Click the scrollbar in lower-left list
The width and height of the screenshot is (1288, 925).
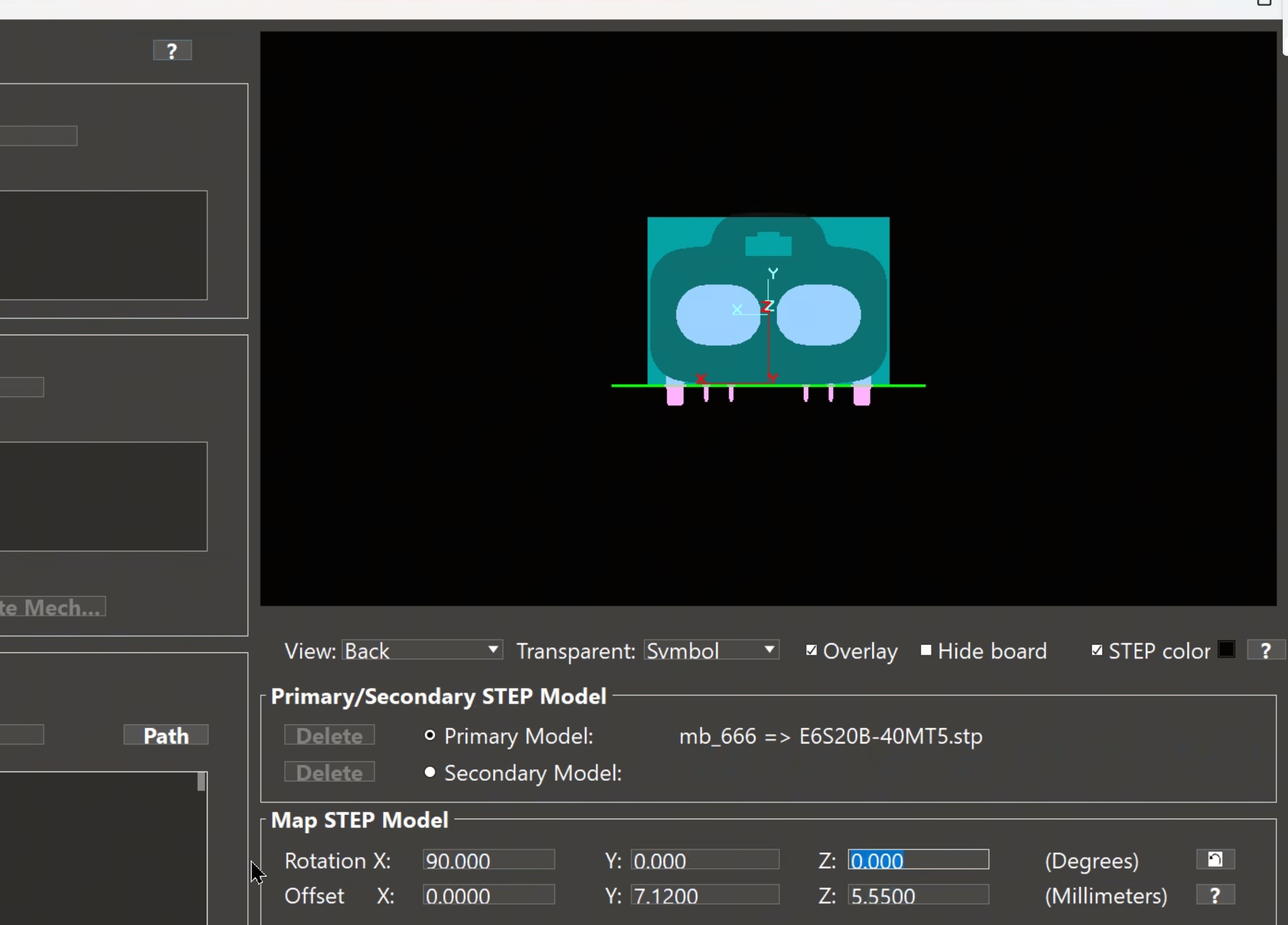pyautogui.click(x=201, y=782)
